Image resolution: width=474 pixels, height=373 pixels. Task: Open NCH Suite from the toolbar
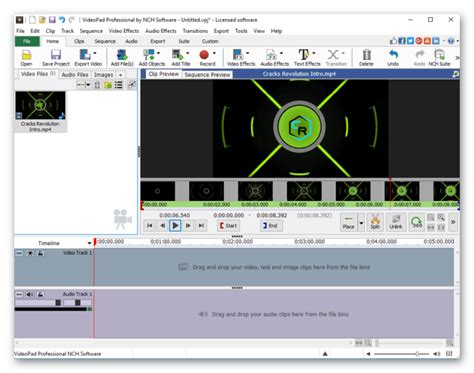[439, 58]
